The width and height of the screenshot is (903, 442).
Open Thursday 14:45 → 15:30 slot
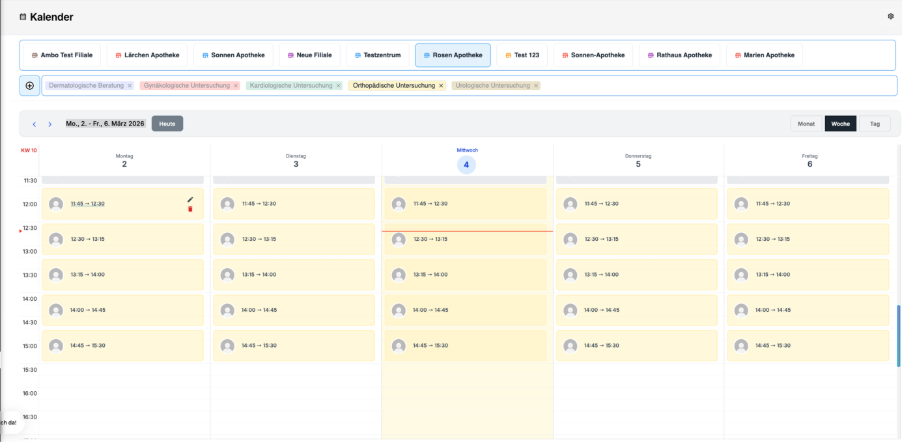[x=637, y=346]
